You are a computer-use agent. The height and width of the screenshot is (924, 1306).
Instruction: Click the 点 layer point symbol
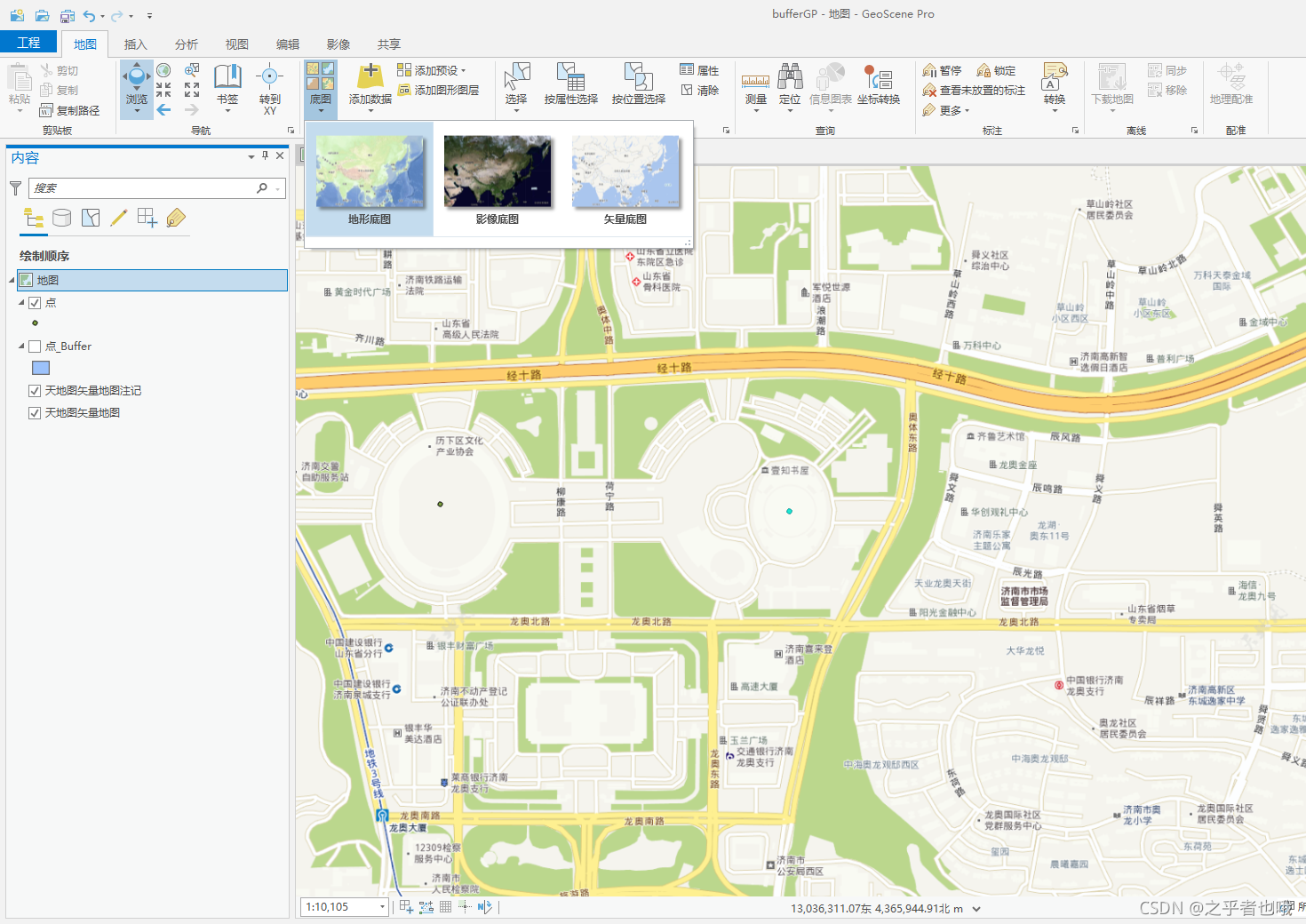click(x=36, y=323)
